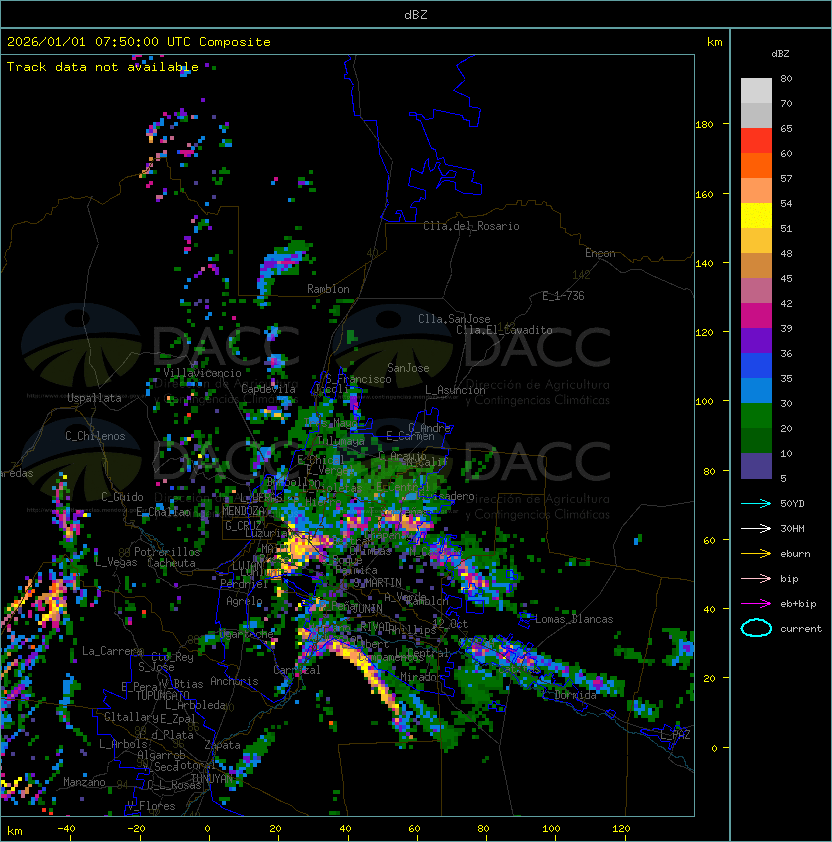Click the 'Villavicencio' map label
Image resolution: width=832 pixels, height=842 pixels.
coord(202,373)
